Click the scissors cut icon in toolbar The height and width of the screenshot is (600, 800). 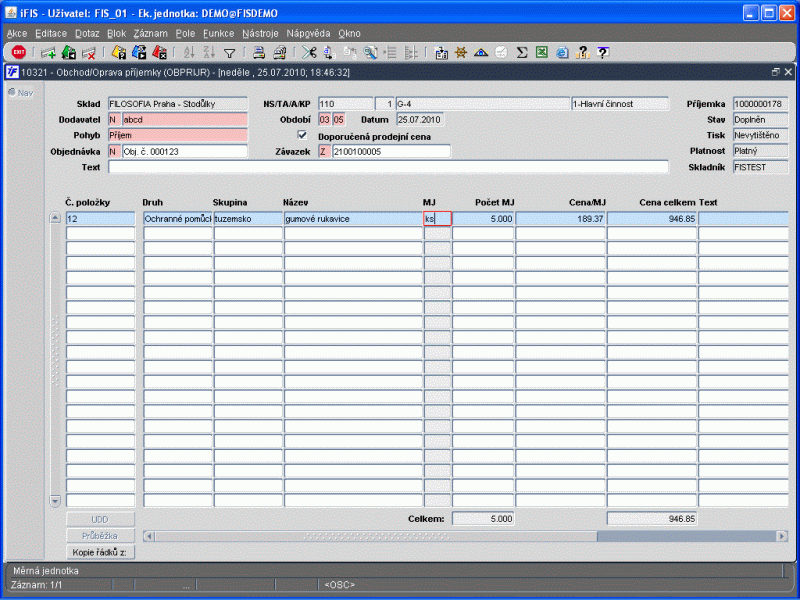[310, 52]
